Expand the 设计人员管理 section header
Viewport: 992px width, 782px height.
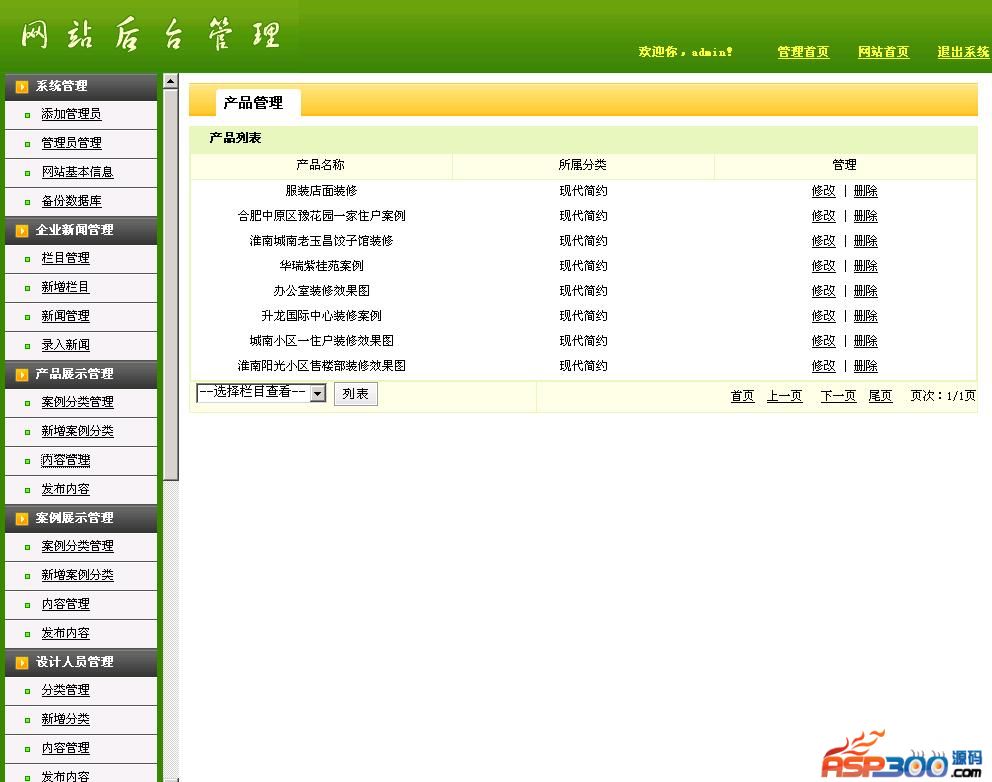(x=75, y=662)
